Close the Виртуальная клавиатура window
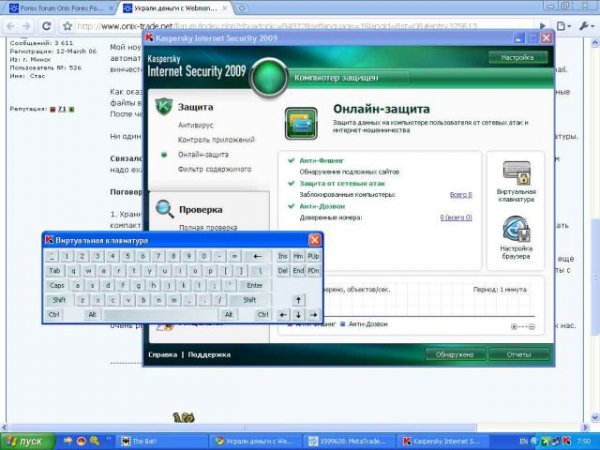Screen dimensions: 600x450 pos(315,240)
